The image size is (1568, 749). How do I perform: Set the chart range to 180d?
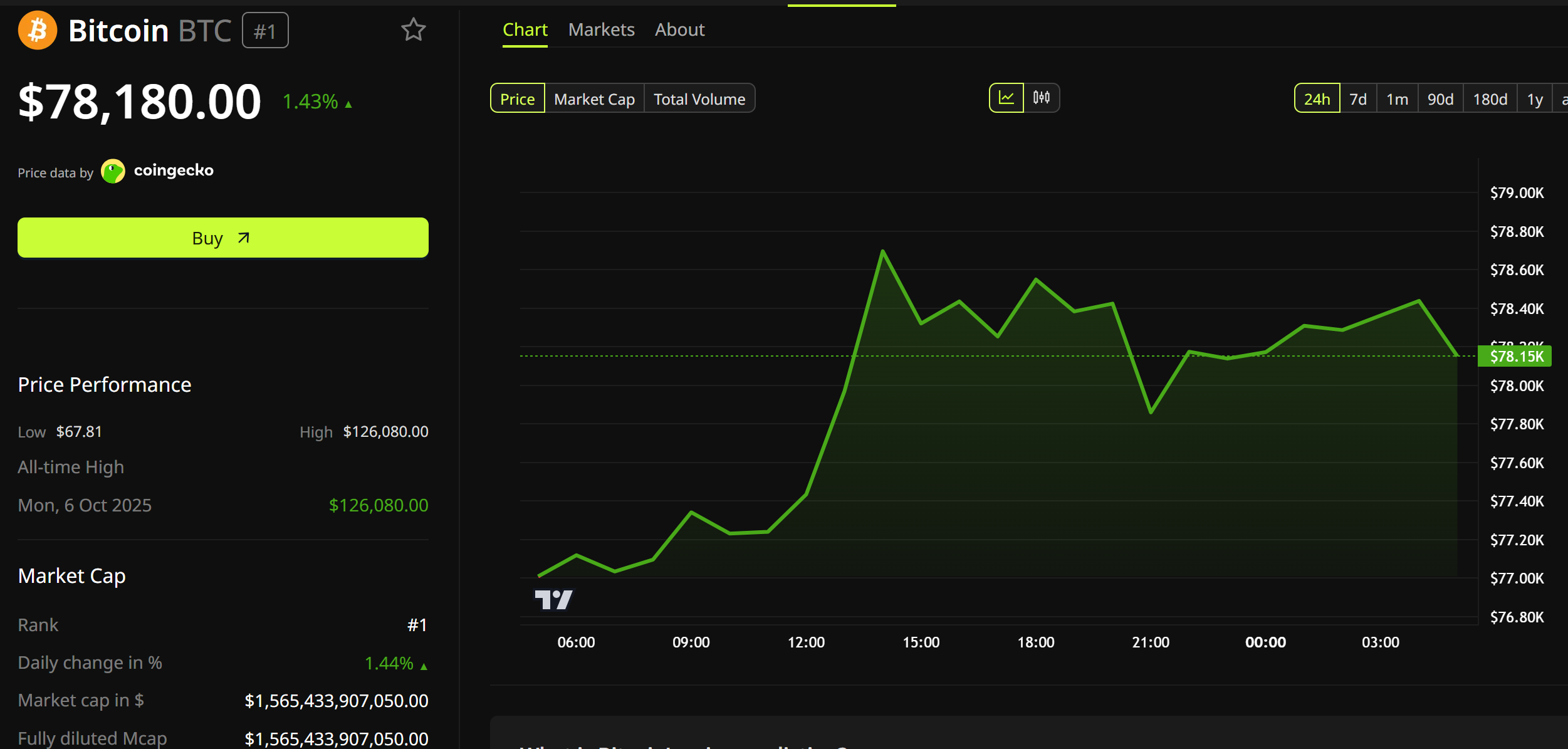1490,98
